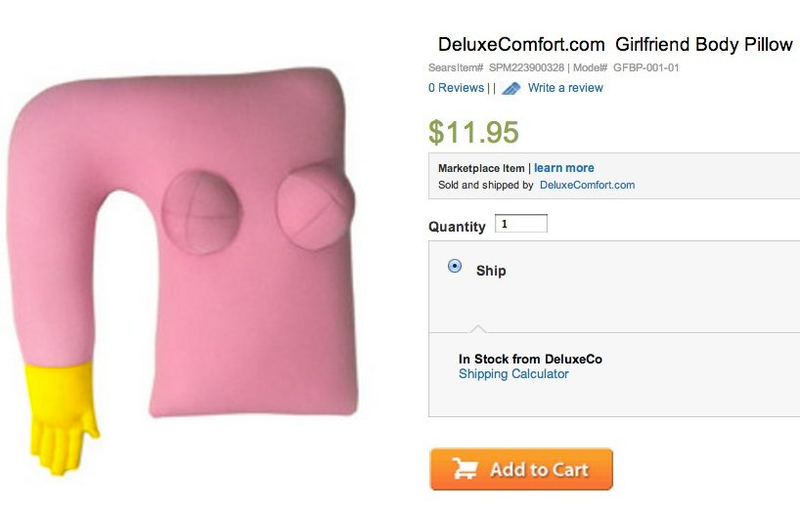
Task: Click the pink body pillow product image
Action: (181, 270)
